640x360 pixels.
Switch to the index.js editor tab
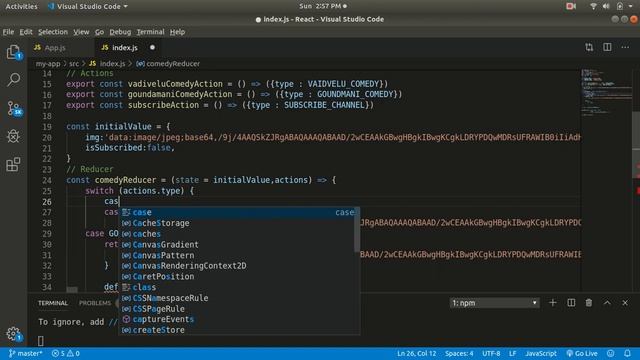(129, 47)
